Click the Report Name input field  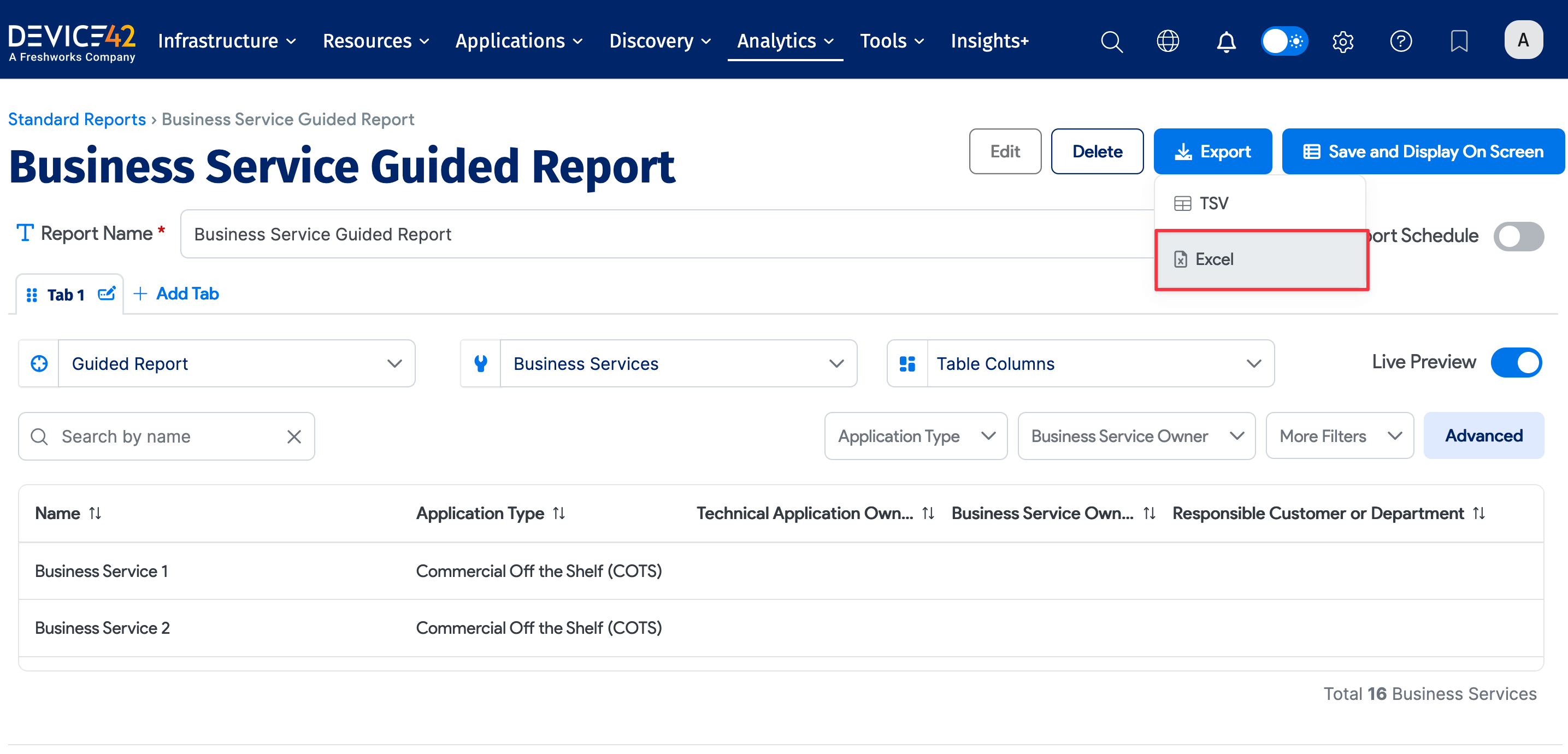tap(667, 234)
